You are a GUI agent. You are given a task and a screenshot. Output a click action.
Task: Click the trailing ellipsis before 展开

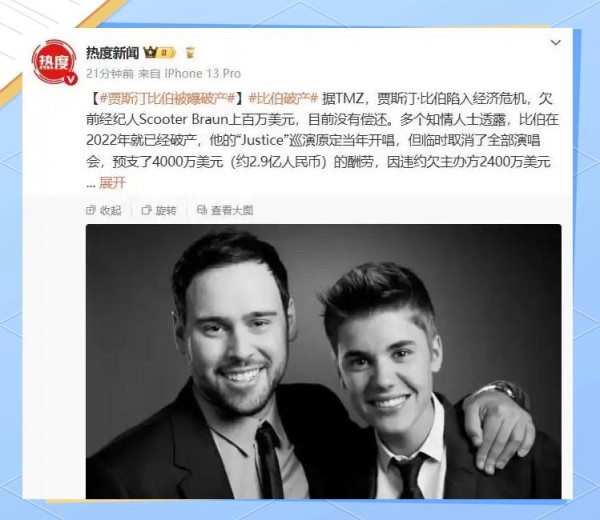click(91, 185)
